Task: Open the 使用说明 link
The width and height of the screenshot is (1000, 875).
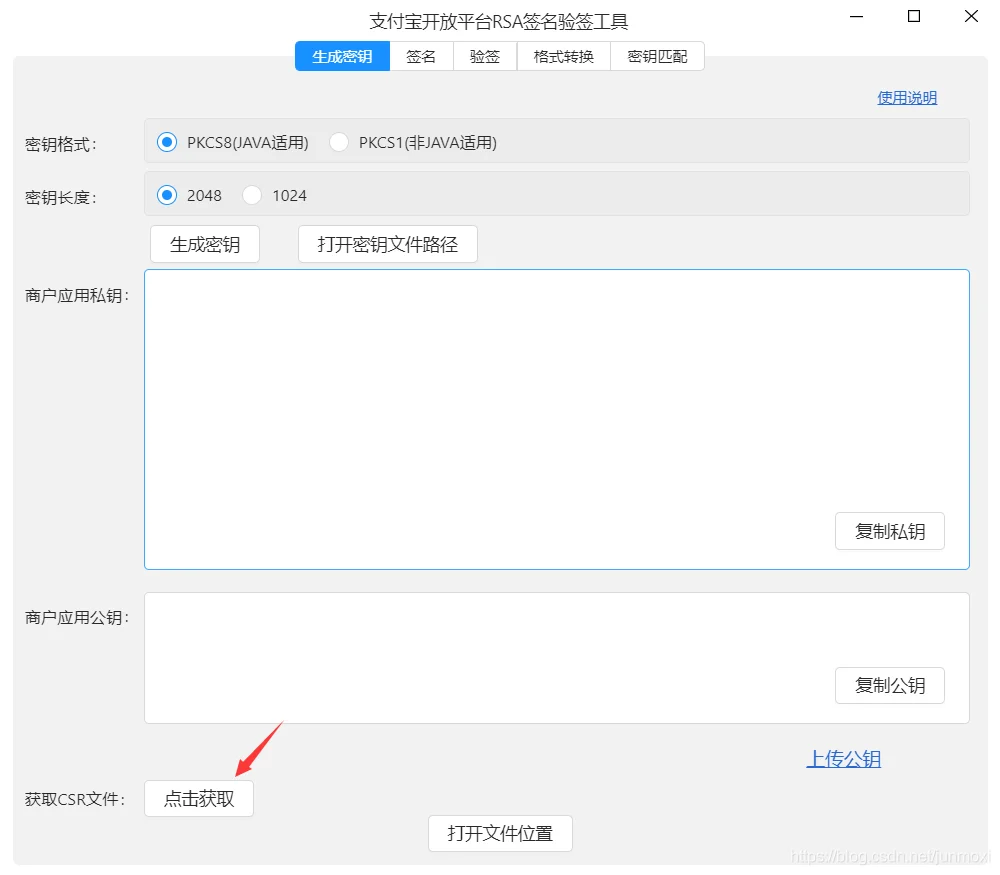Action: 907,98
